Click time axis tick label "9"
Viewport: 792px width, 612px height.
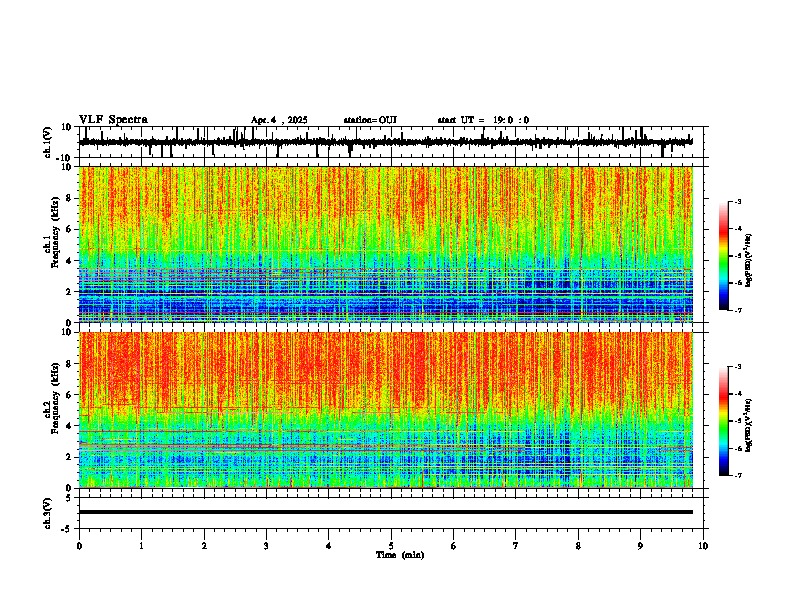click(640, 546)
